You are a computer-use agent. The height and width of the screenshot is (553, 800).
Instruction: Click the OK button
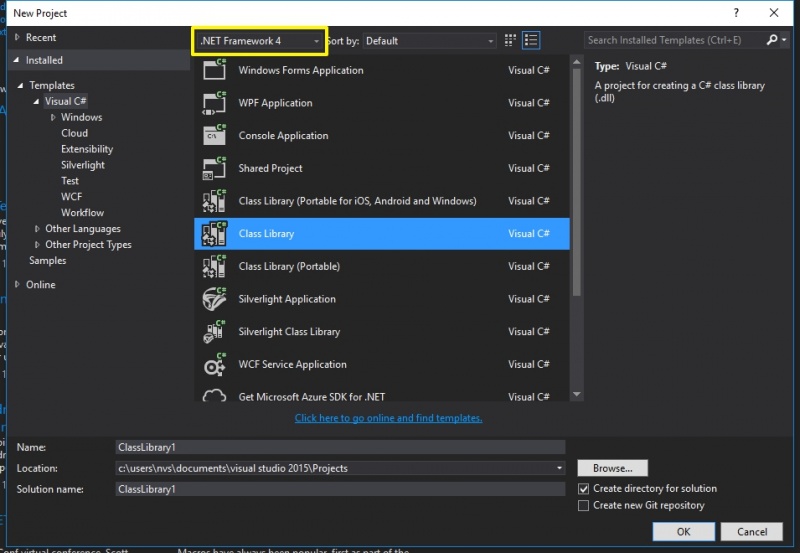pyautogui.click(x=683, y=532)
